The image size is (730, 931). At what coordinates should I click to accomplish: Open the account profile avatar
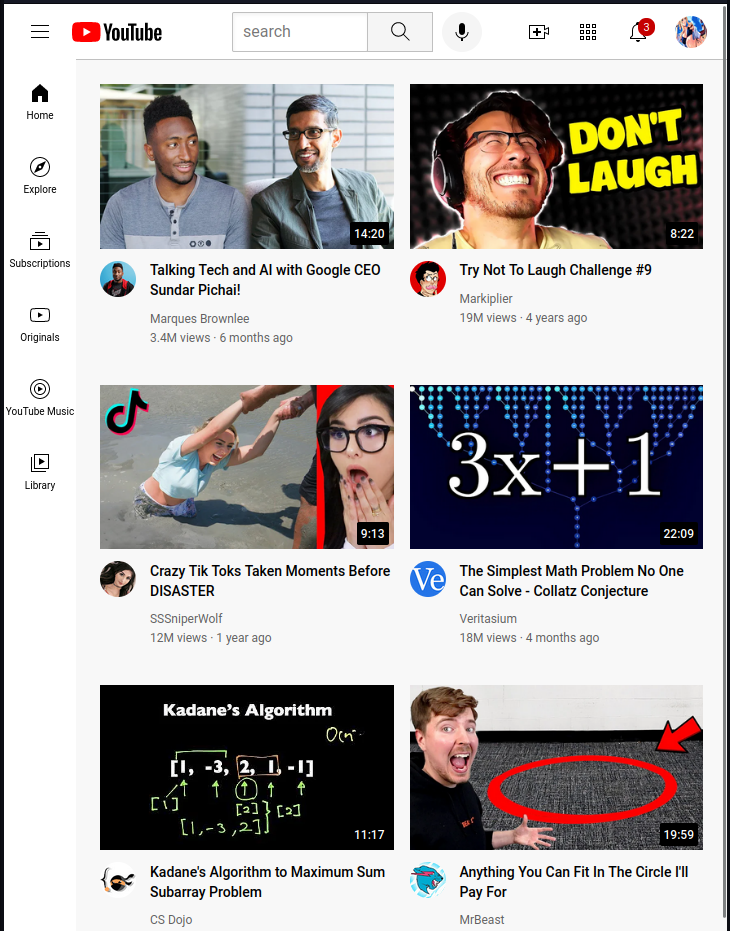pyautogui.click(x=691, y=31)
